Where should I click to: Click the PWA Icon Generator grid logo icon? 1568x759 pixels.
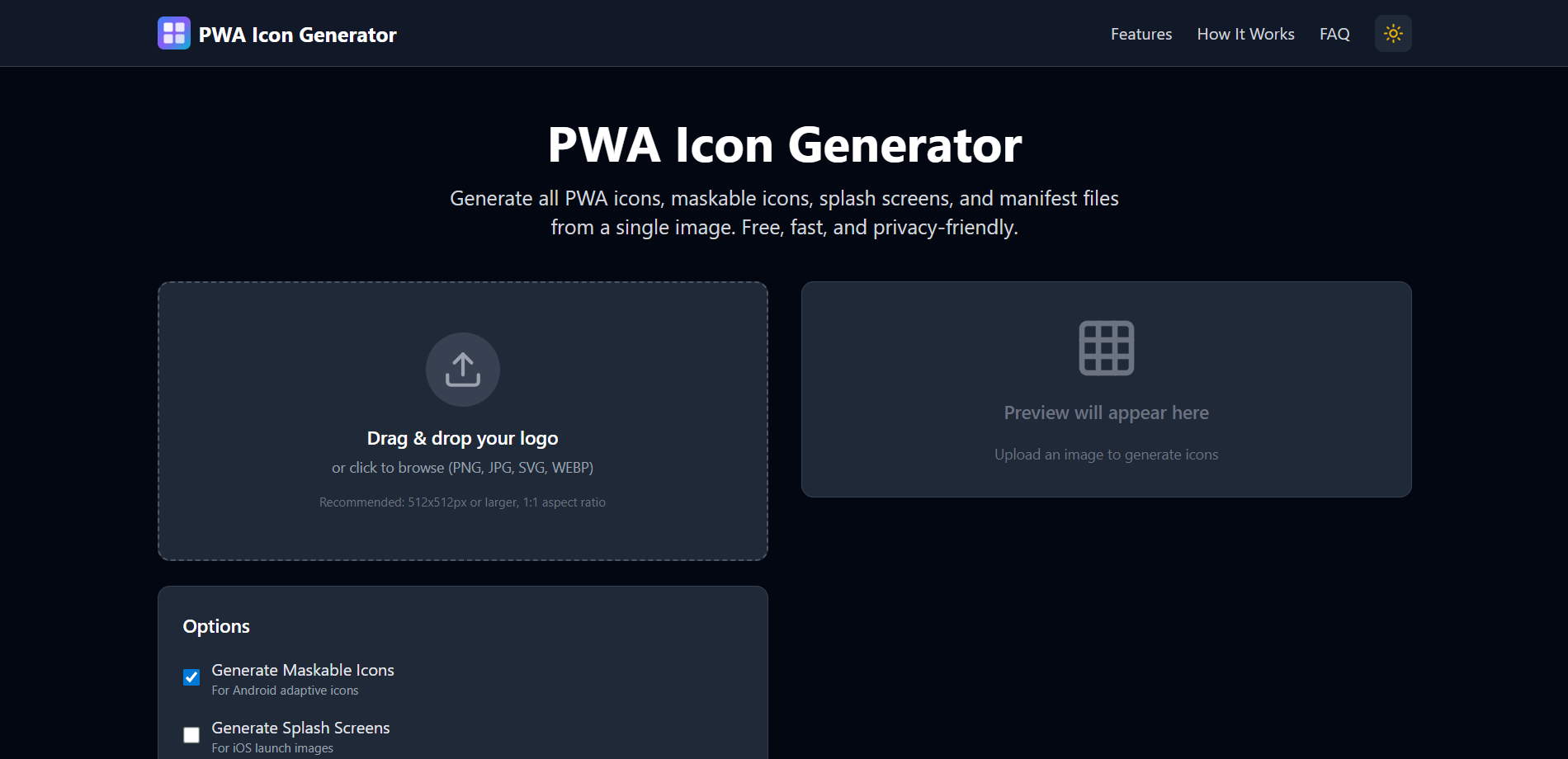point(173,33)
